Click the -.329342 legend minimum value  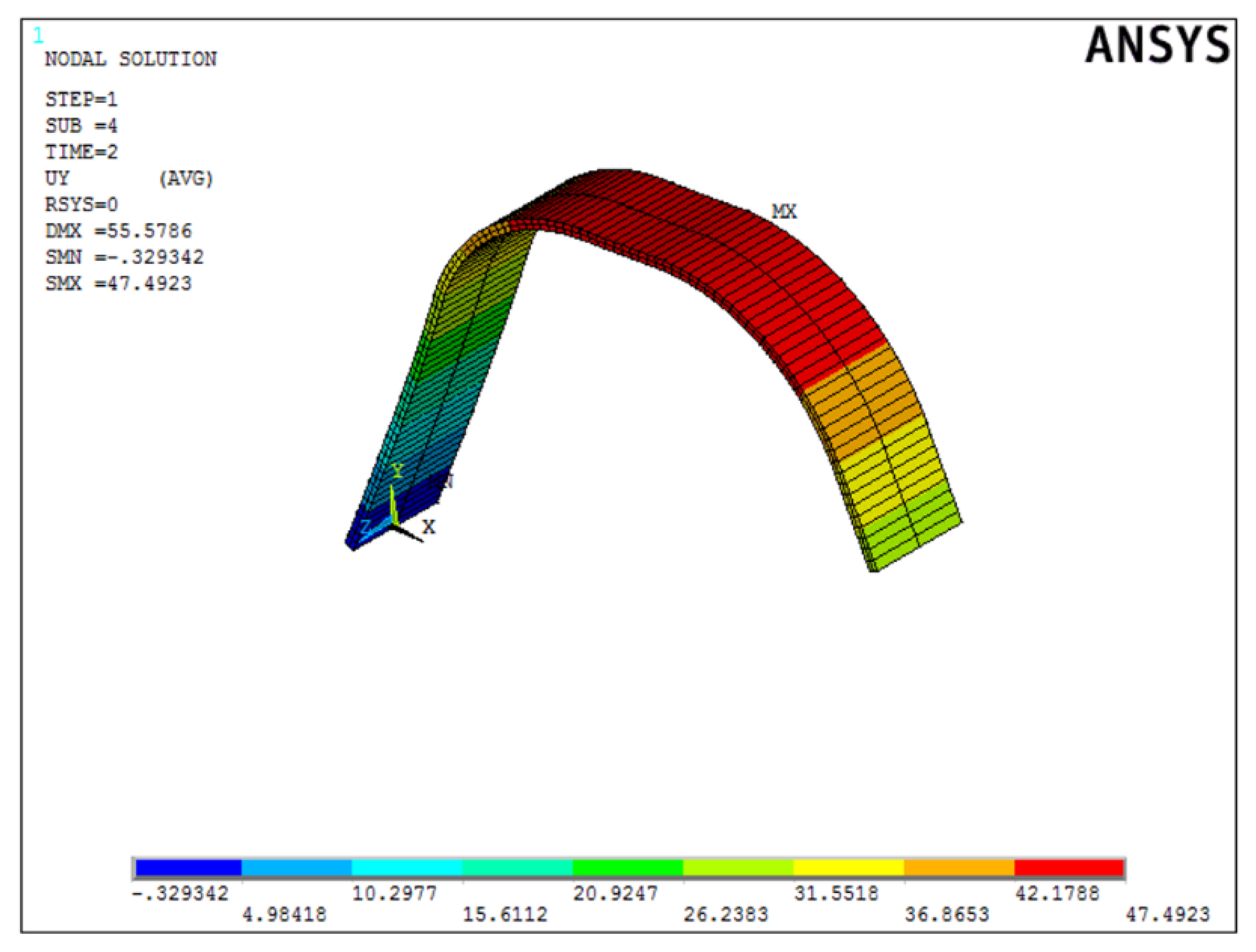click(x=180, y=894)
